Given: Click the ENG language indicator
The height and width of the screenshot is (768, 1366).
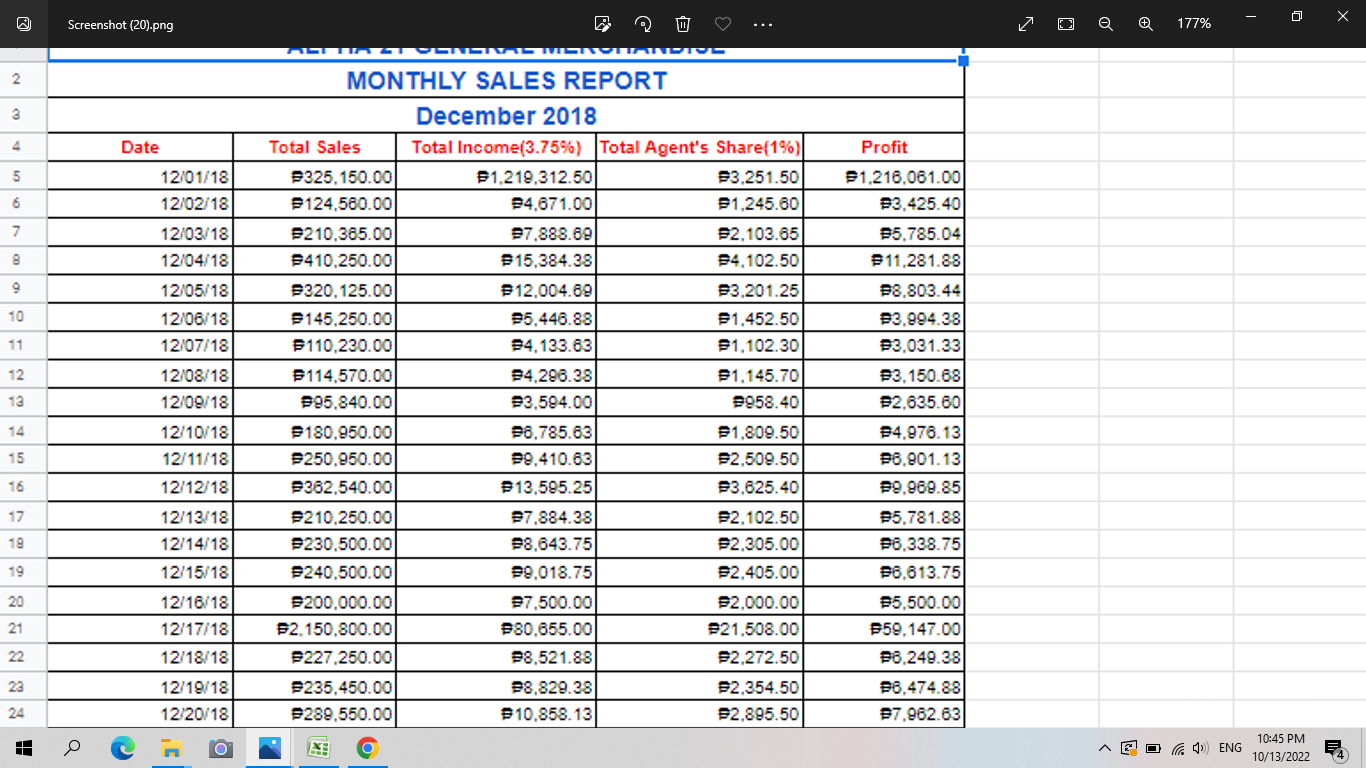Looking at the screenshot, I should pyautogui.click(x=1230, y=748).
